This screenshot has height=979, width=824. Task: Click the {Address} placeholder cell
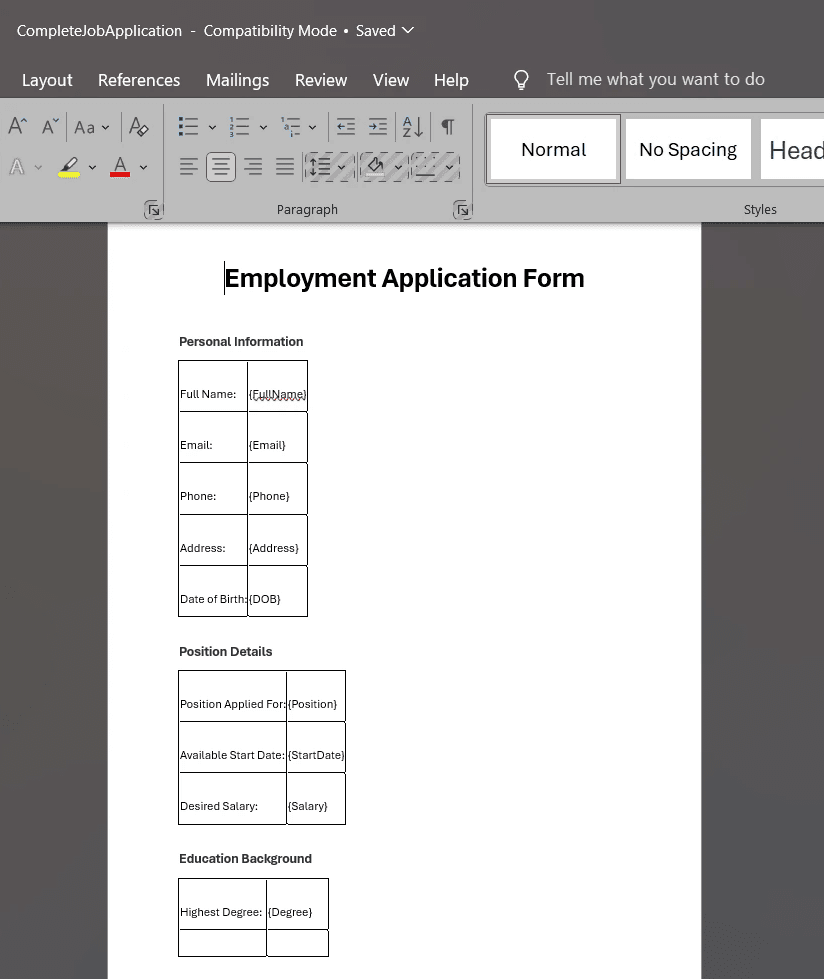(278, 540)
